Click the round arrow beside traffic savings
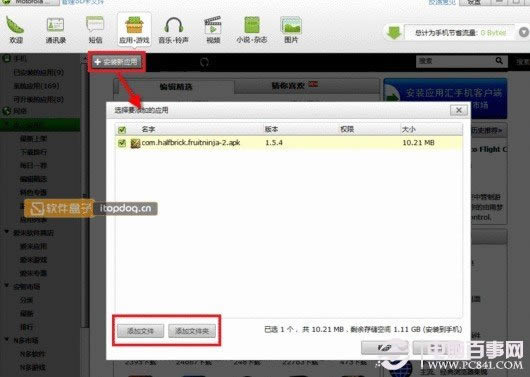The height and width of the screenshot is (377, 530). tap(524, 32)
